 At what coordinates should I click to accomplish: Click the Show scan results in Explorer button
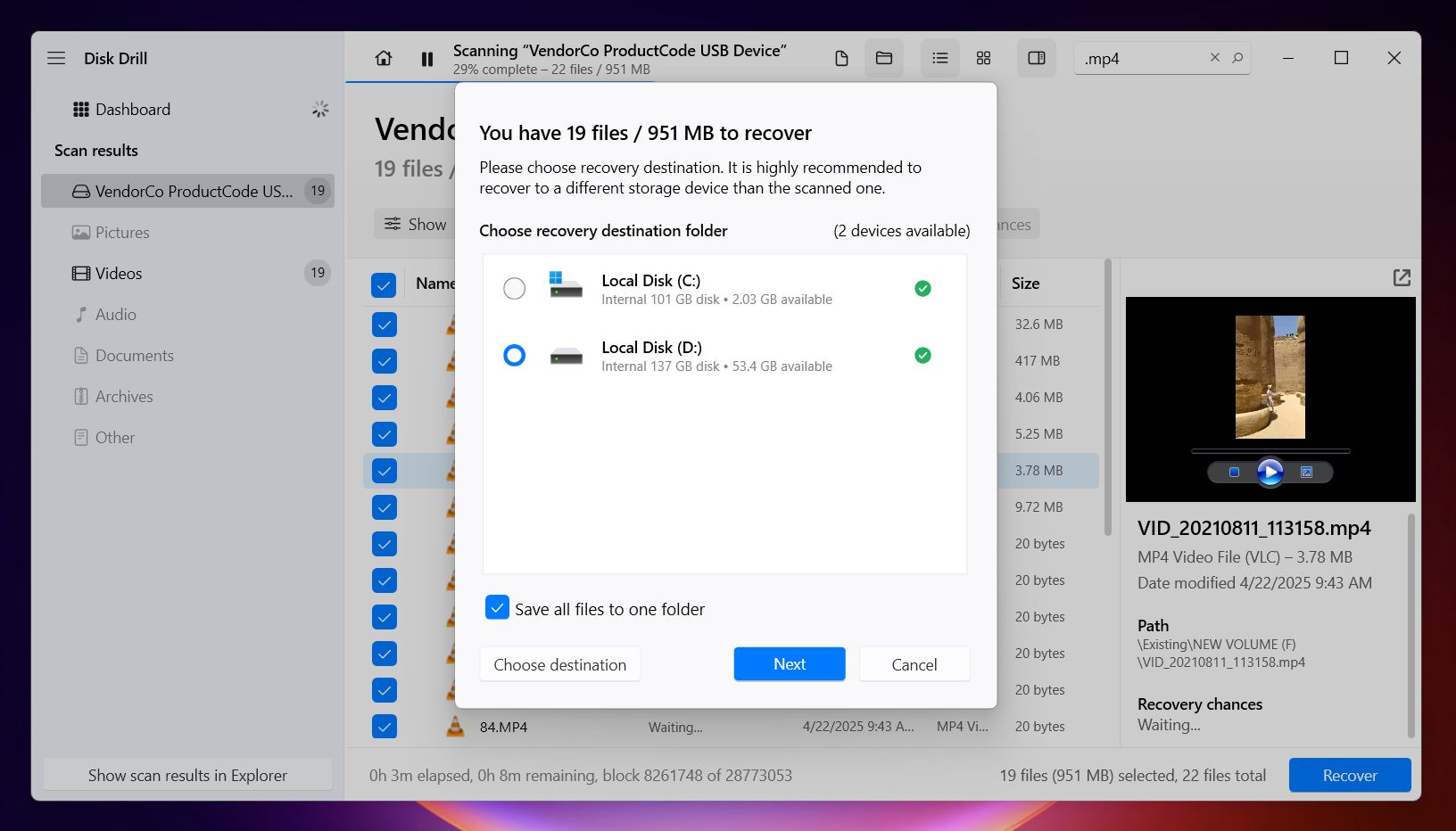click(x=187, y=775)
